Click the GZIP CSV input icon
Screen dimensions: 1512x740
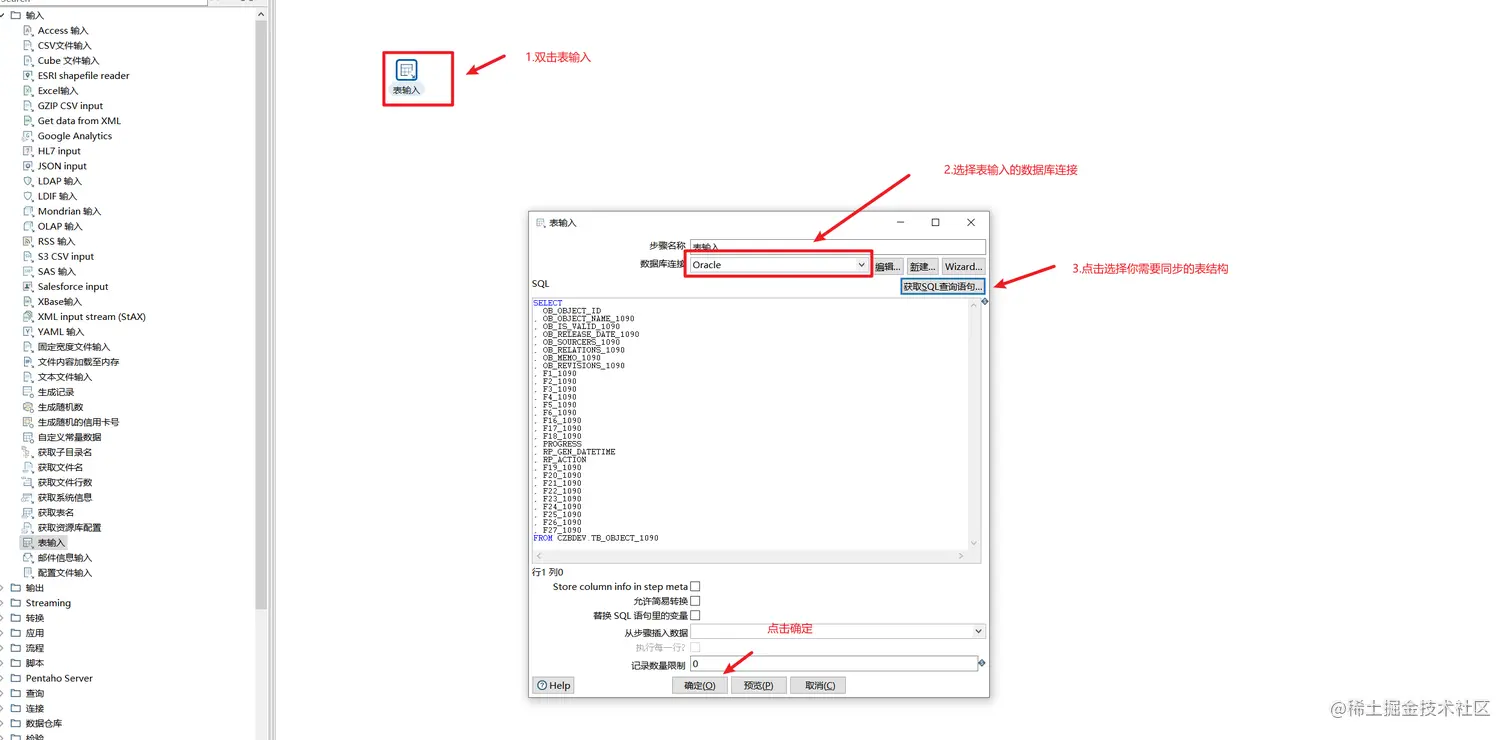28,106
